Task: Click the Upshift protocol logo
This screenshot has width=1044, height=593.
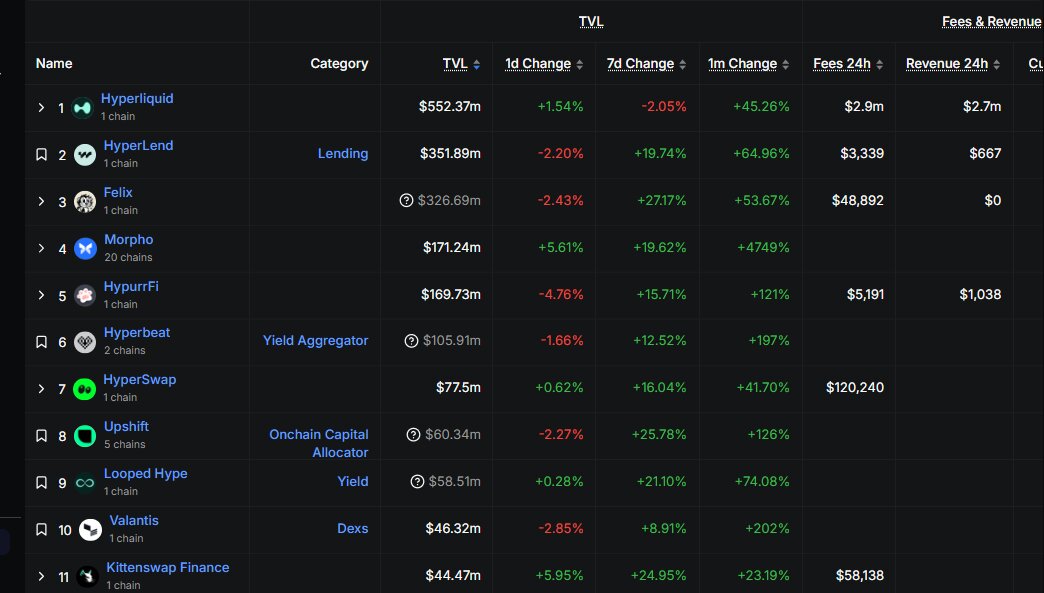Action: point(85,436)
